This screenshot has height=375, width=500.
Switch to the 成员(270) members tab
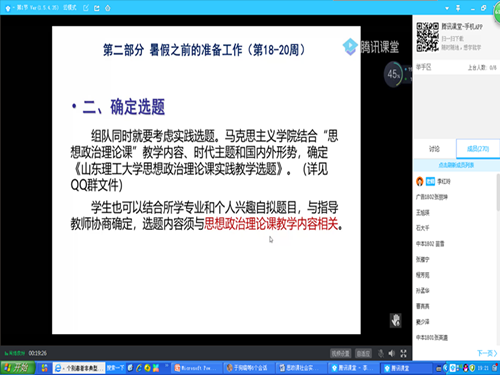pos(478,149)
